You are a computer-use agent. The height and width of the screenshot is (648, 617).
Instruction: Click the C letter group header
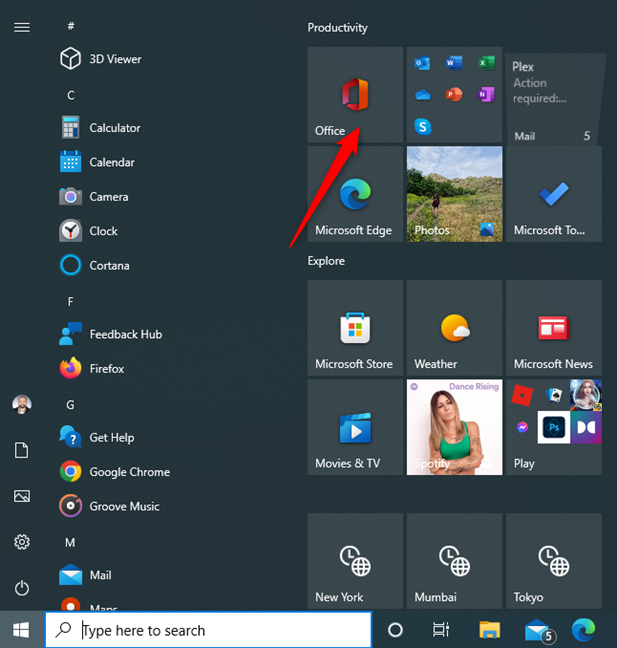pyautogui.click(x=71, y=95)
